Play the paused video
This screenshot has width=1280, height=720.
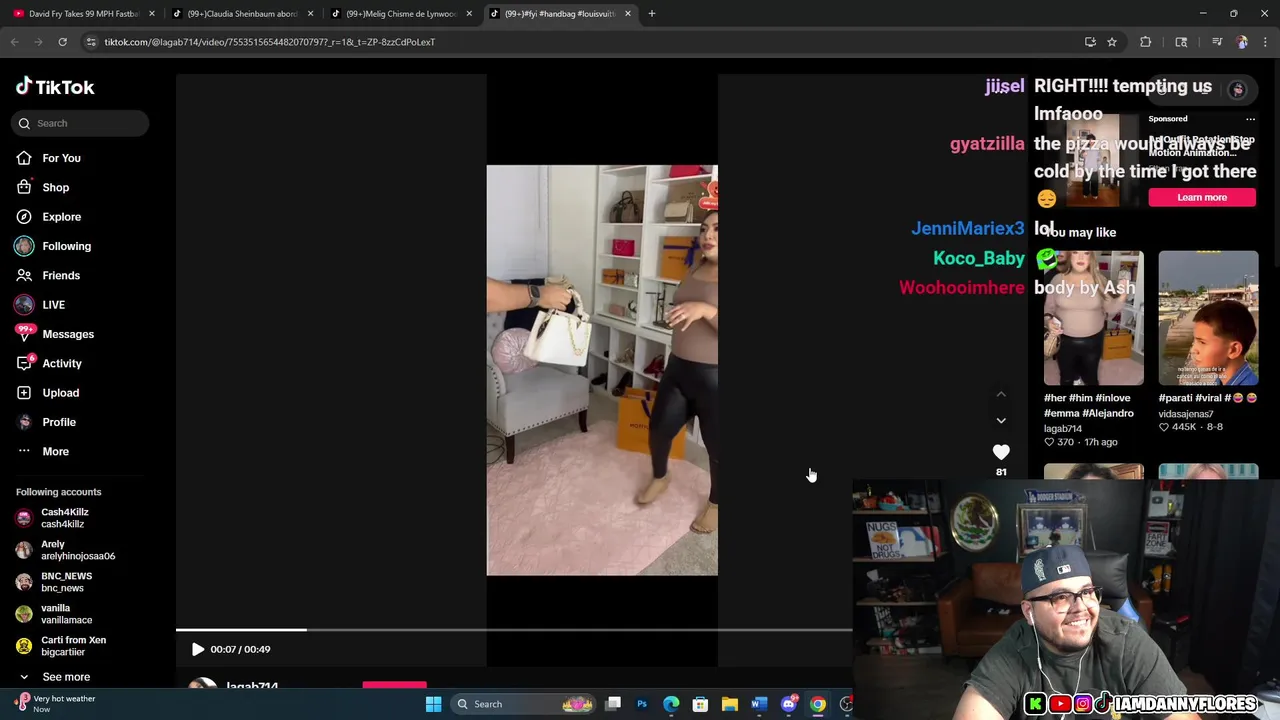[x=197, y=649]
